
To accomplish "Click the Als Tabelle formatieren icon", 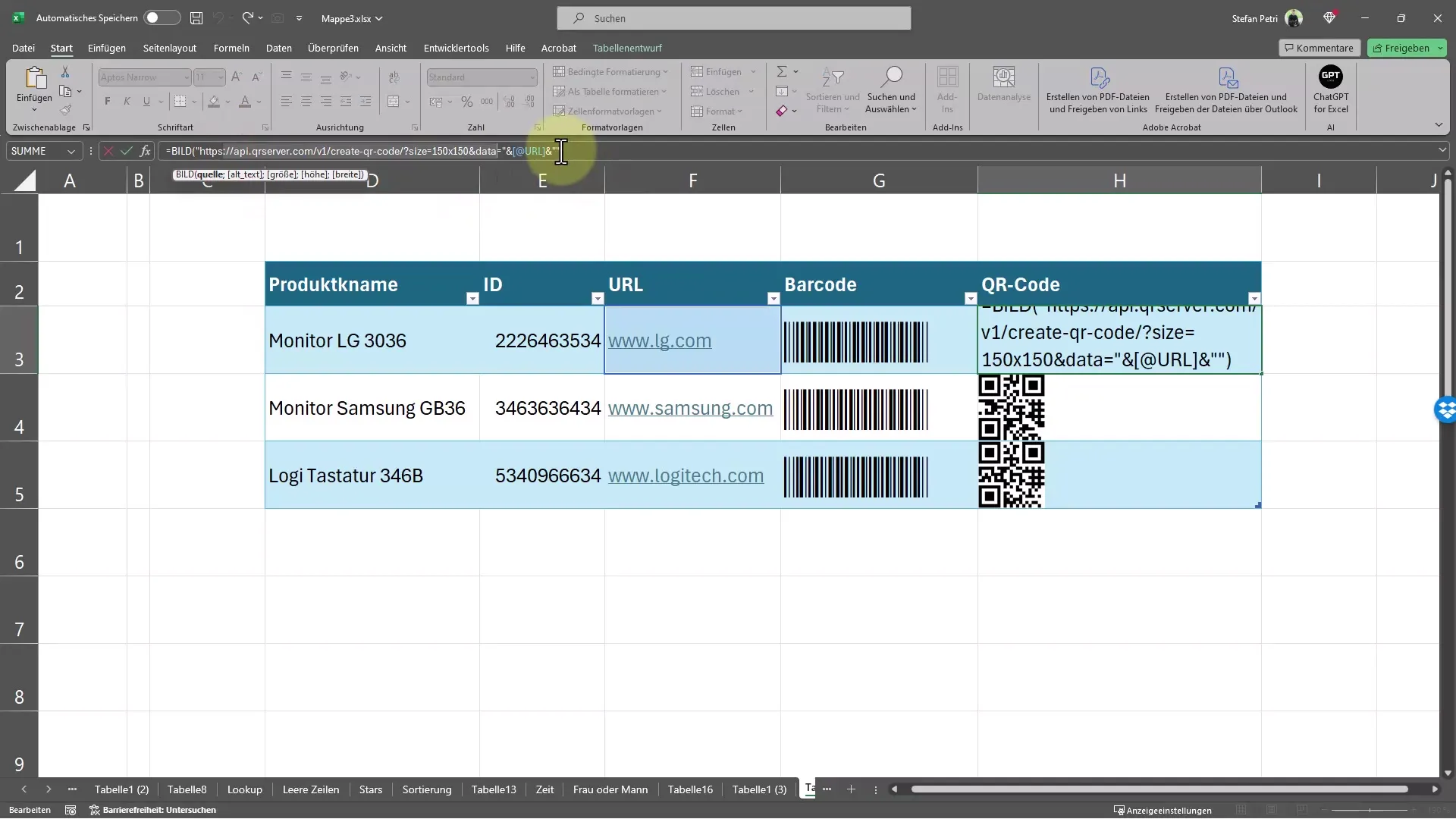I will click(559, 91).
